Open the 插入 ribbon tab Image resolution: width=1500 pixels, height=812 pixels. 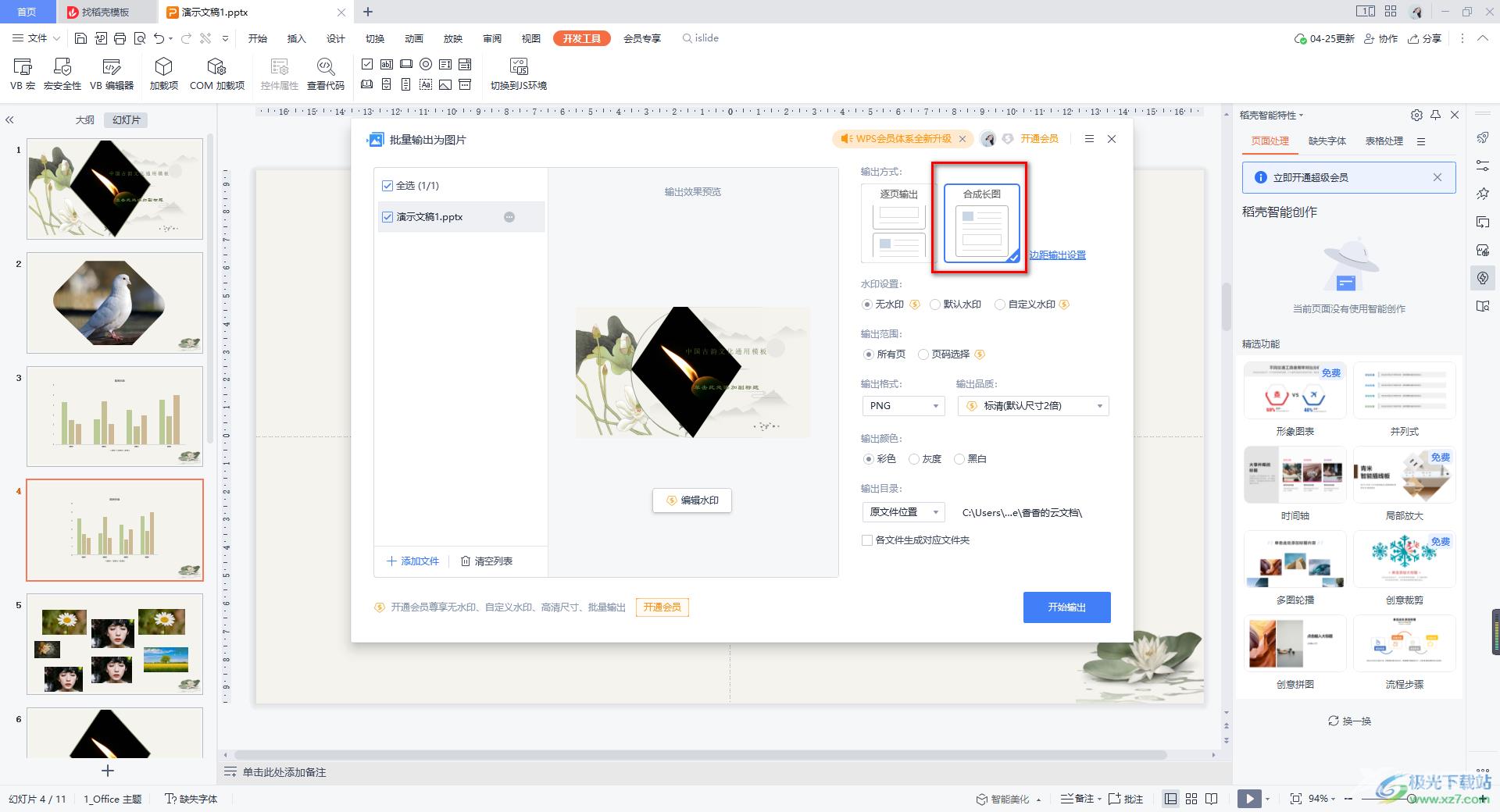[x=296, y=38]
